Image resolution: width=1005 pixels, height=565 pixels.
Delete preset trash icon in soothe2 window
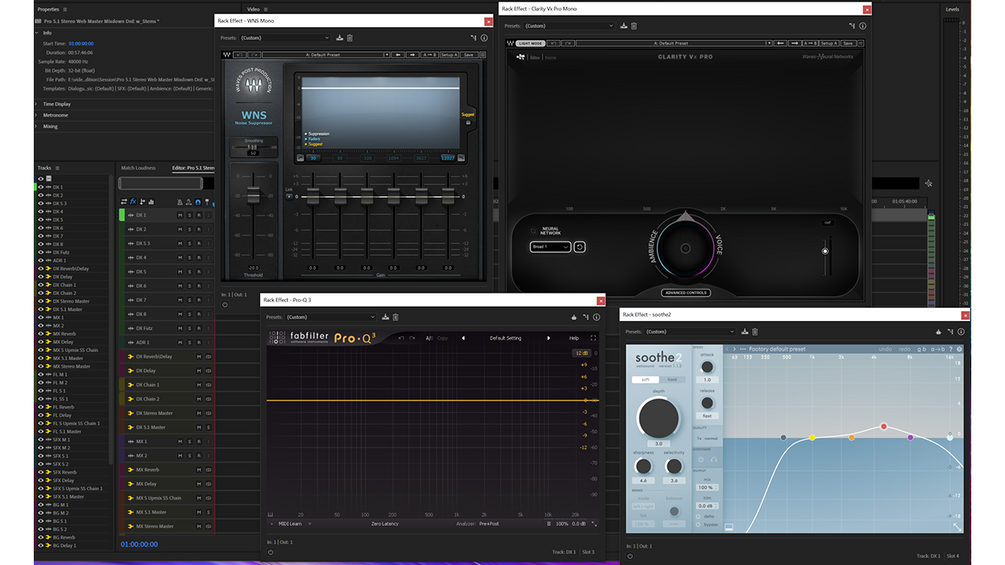pos(755,332)
